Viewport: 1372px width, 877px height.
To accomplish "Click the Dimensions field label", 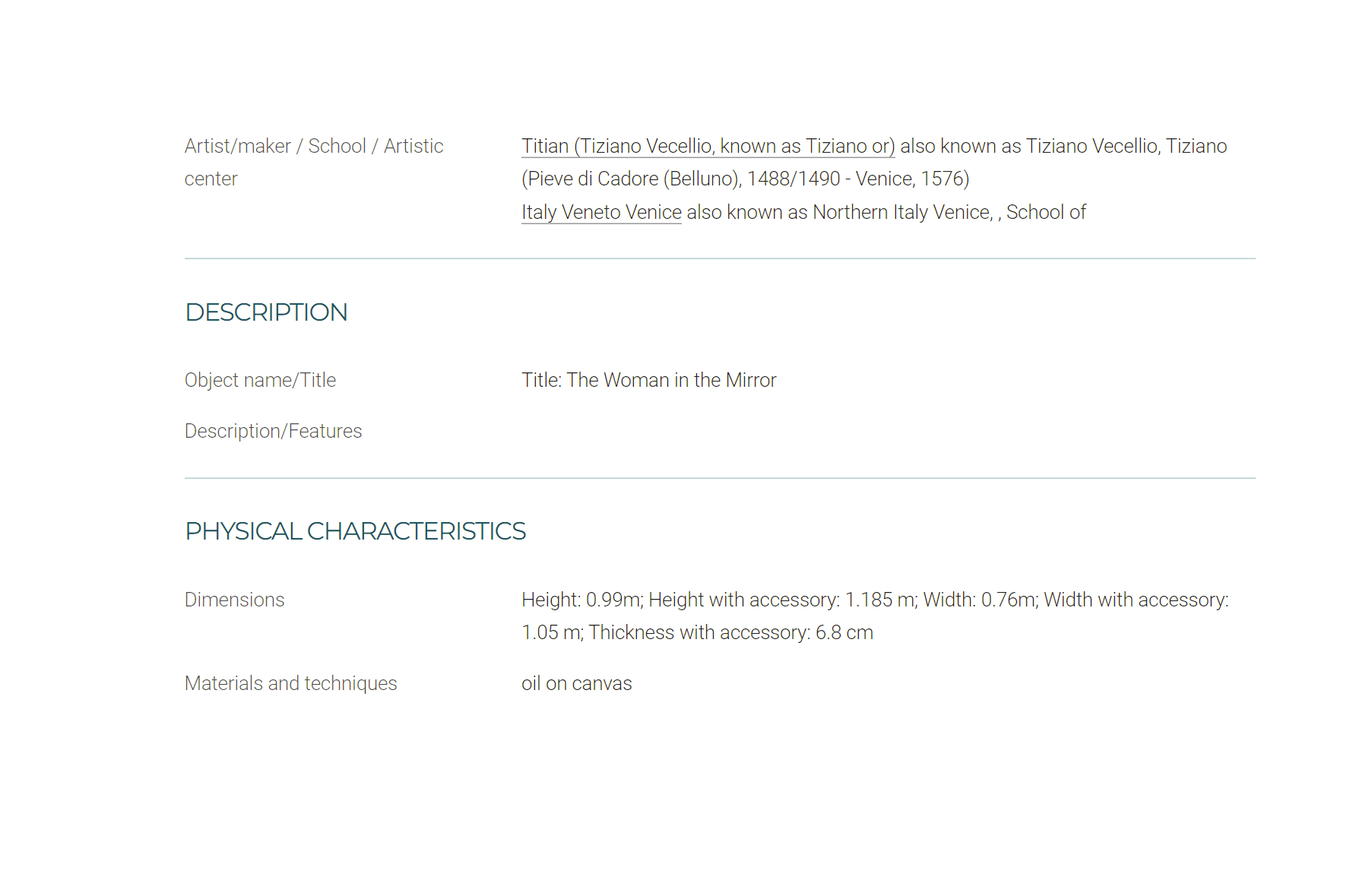I will pyautogui.click(x=234, y=600).
